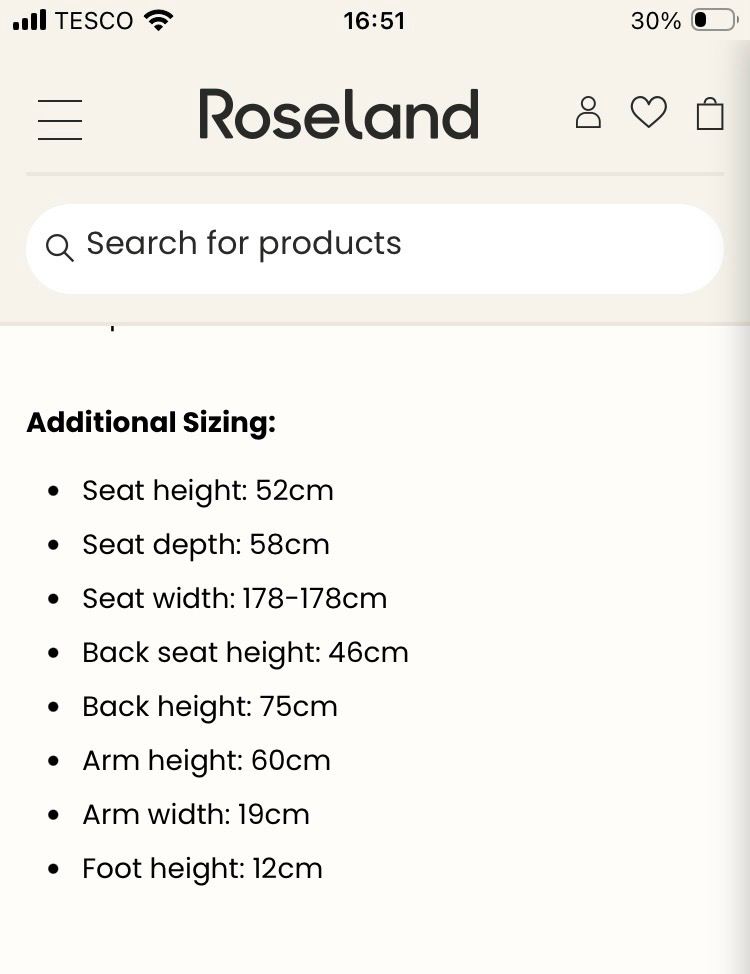Tap the 30% battery percentage text

pos(655,20)
